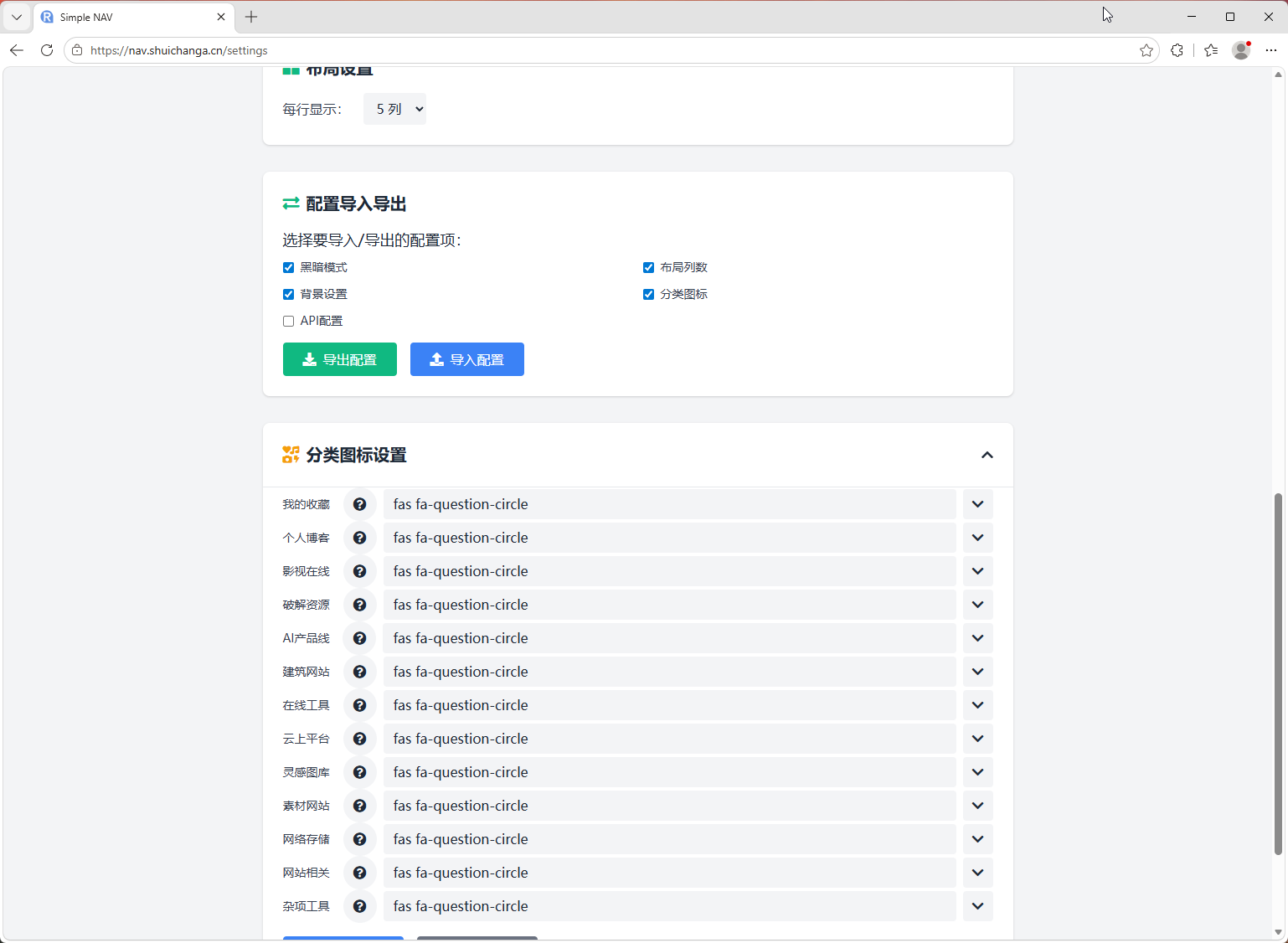
Task: Expand the icon picker for 灵感图库
Action: [x=977, y=772]
